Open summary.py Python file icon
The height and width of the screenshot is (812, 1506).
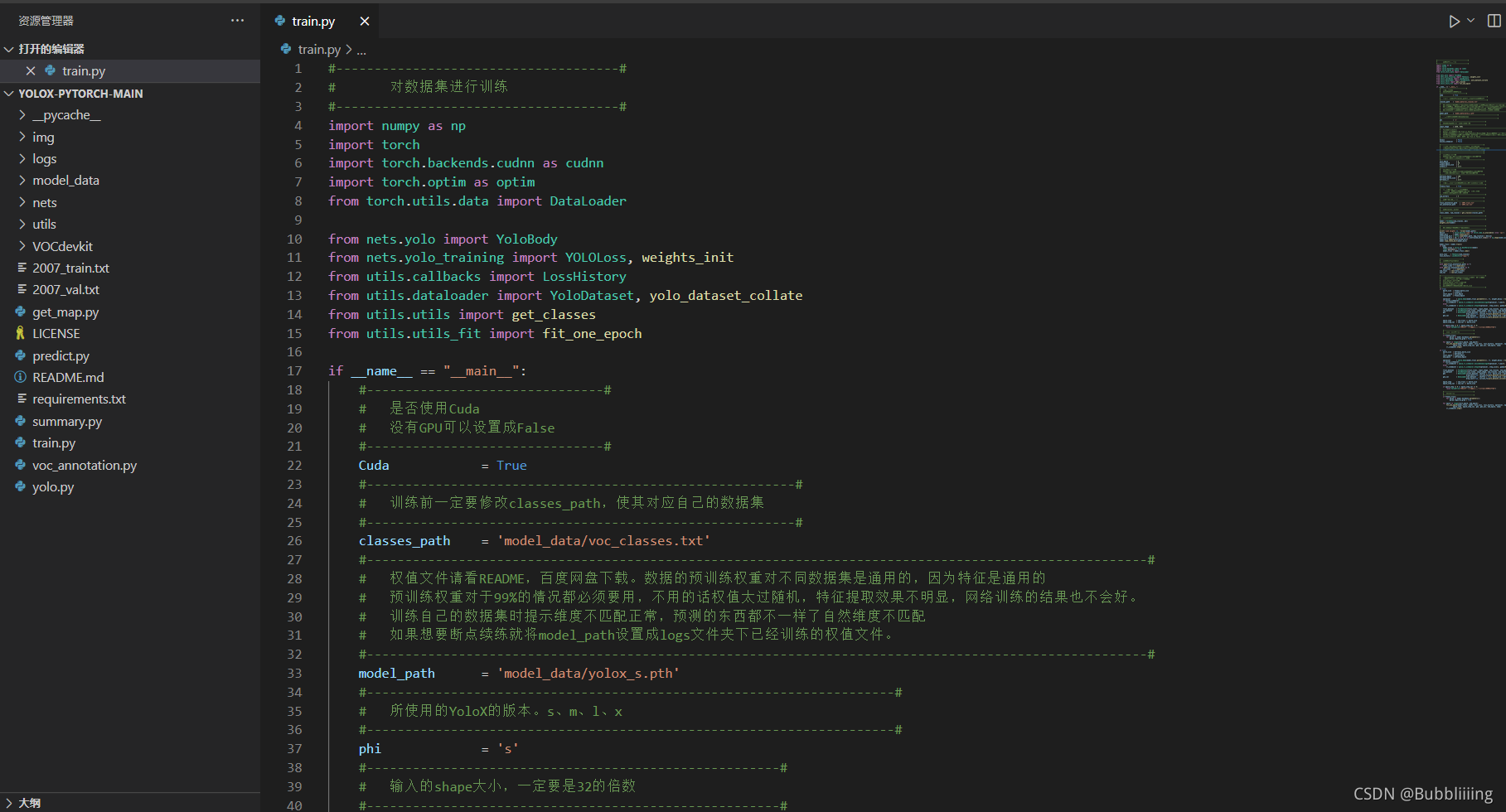point(21,421)
